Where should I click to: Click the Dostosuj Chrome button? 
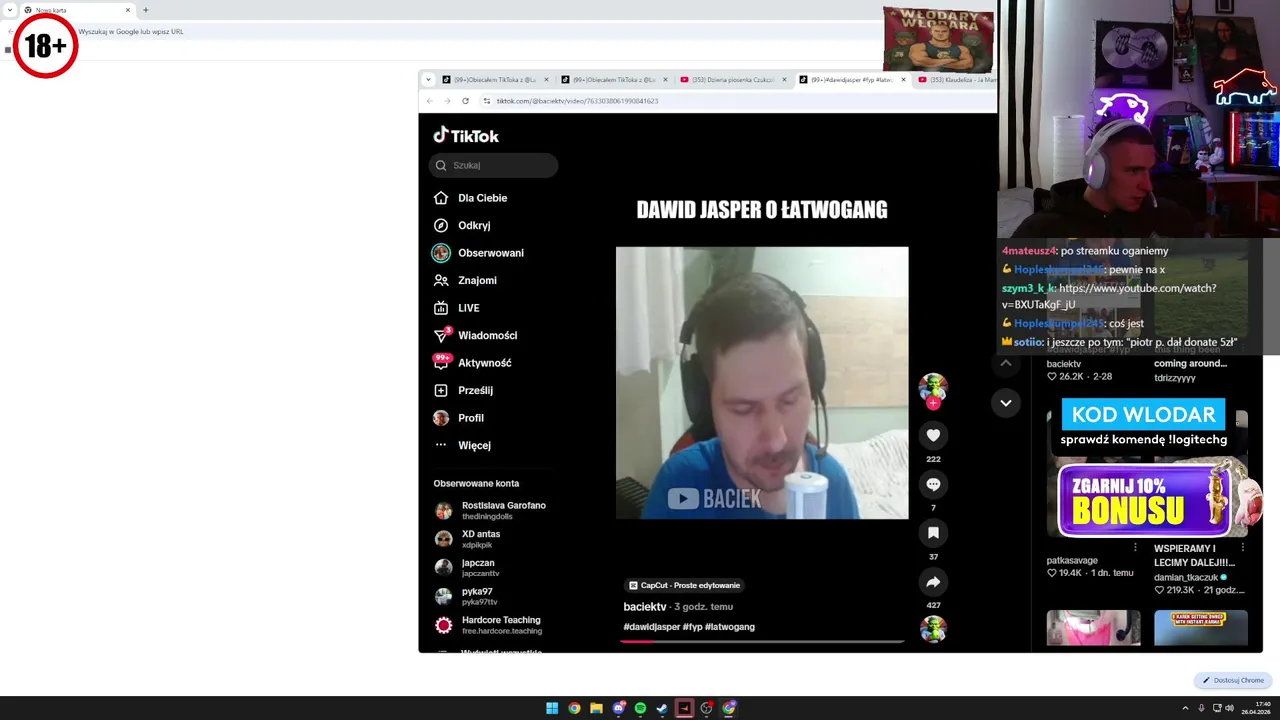(1233, 680)
